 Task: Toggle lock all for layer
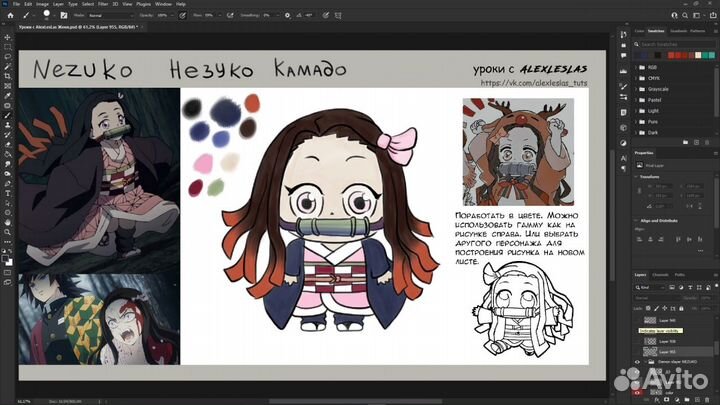tap(681, 309)
